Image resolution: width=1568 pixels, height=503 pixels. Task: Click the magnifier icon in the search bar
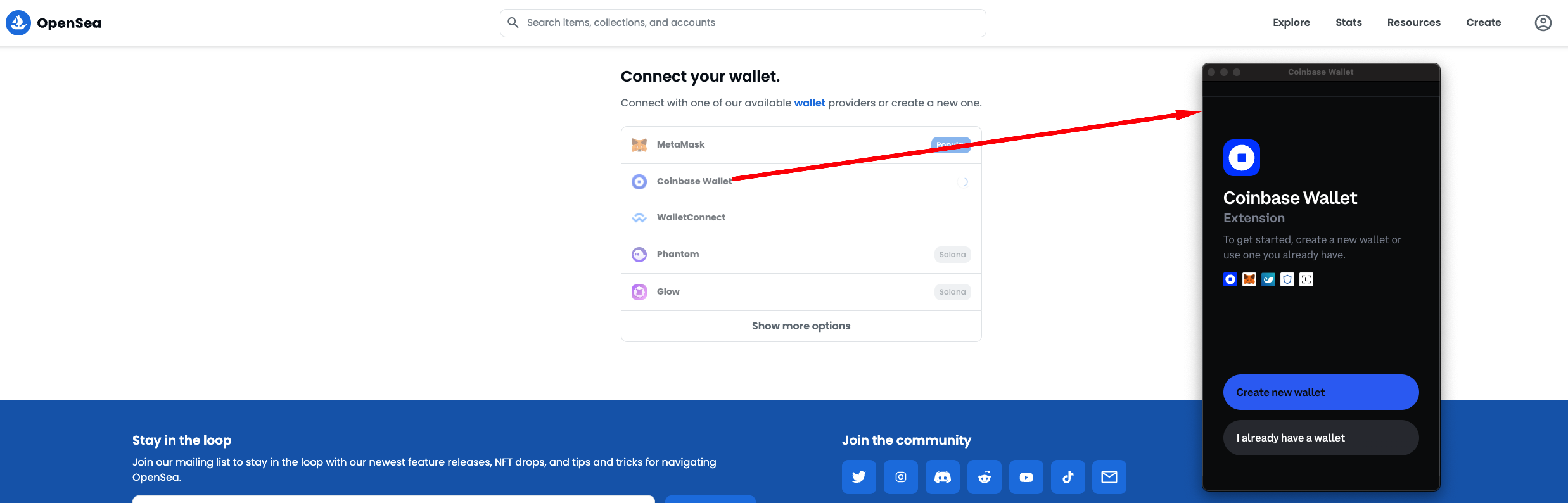[513, 23]
